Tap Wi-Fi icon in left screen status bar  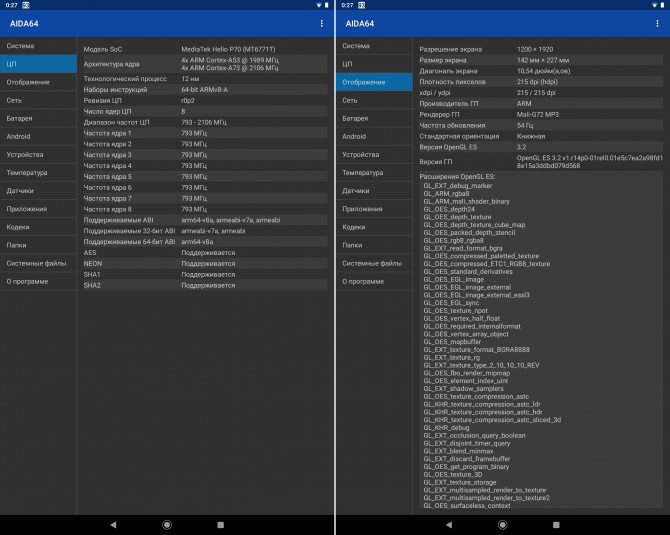tap(319, 5)
